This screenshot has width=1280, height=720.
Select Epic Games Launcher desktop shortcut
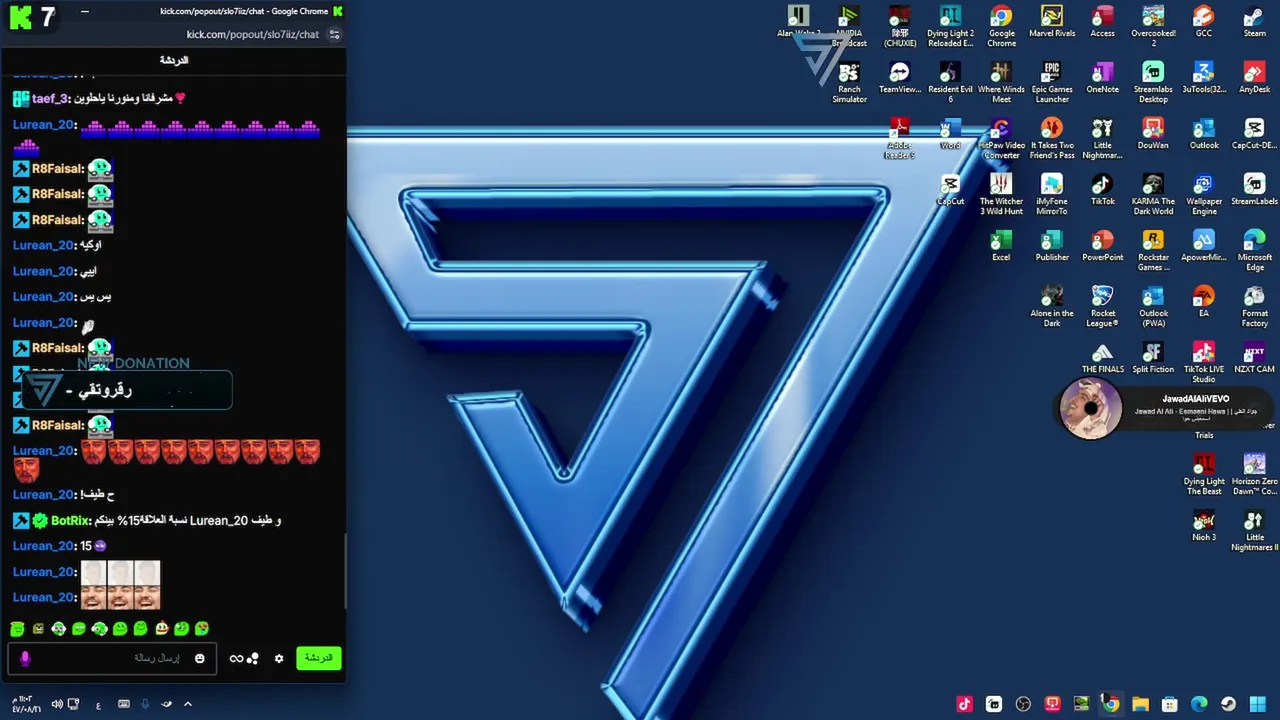point(1052,83)
